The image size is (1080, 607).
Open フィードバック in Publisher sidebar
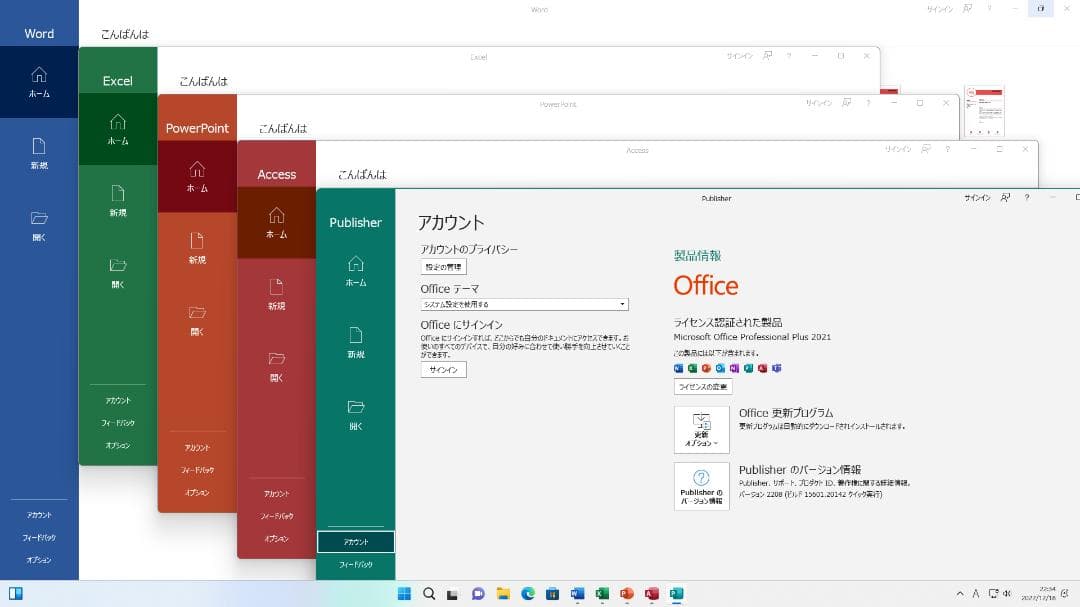[x=356, y=565]
